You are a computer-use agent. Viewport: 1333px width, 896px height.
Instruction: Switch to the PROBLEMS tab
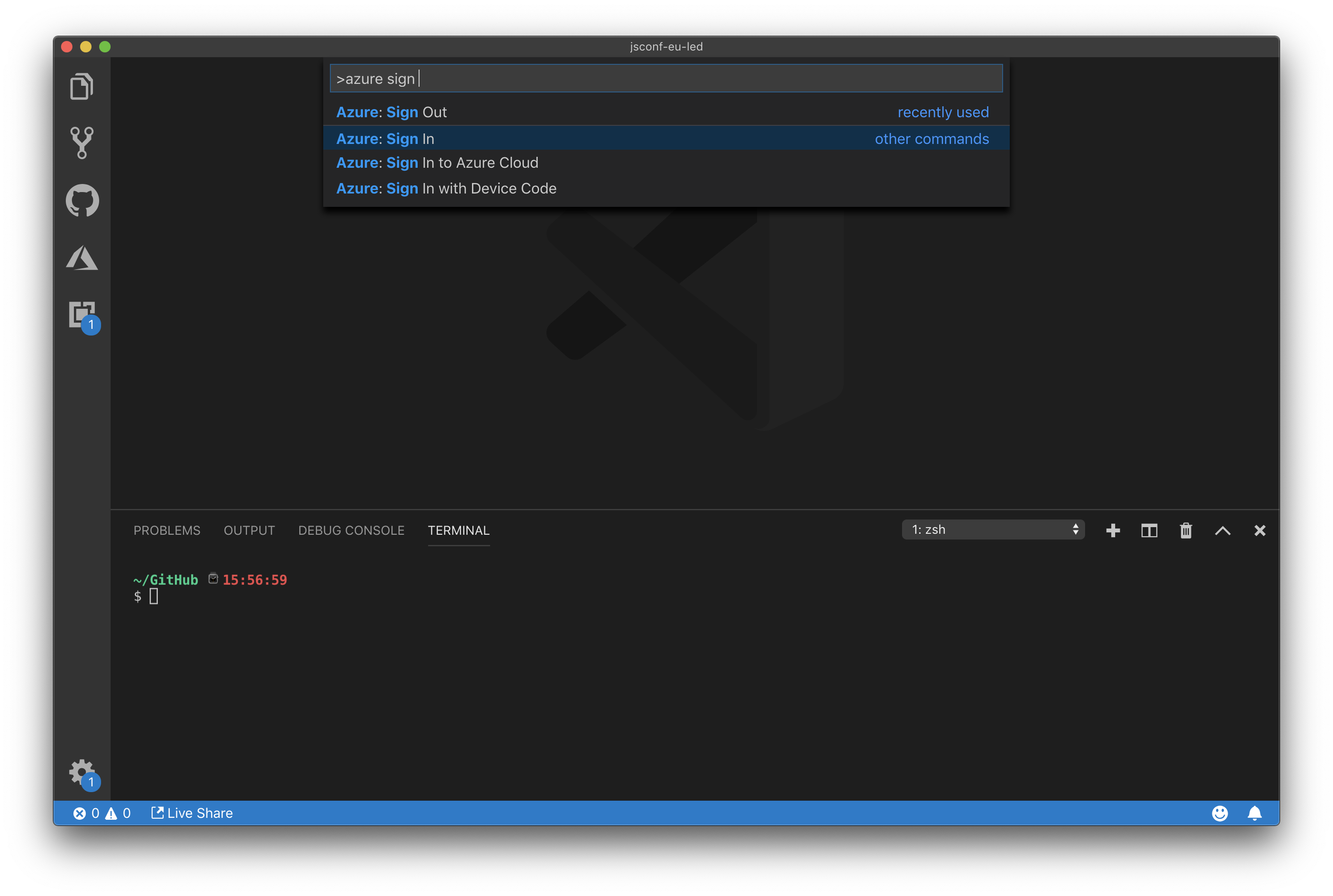point(167,530)
